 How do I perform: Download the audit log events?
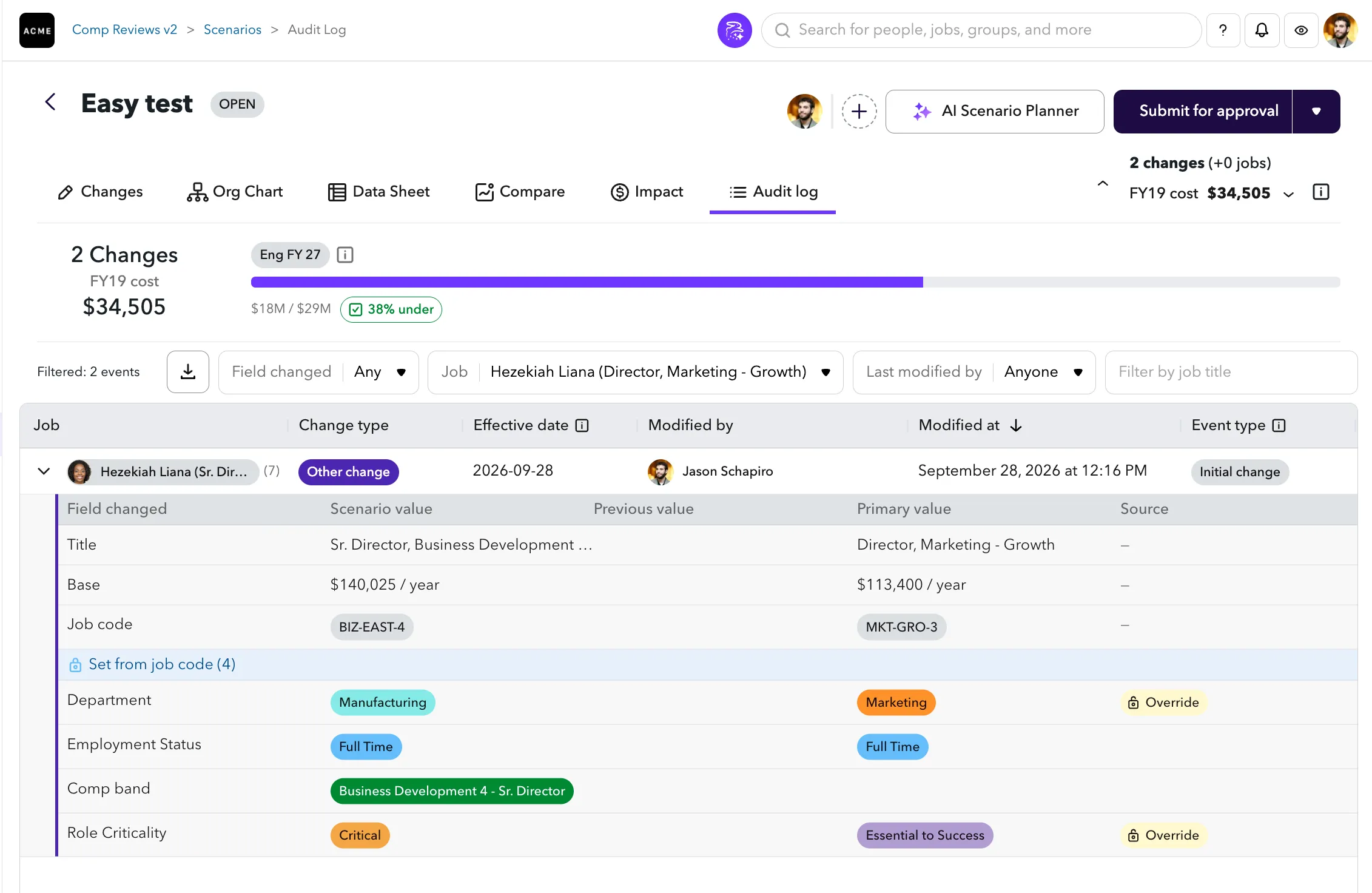tap(188, 372)
